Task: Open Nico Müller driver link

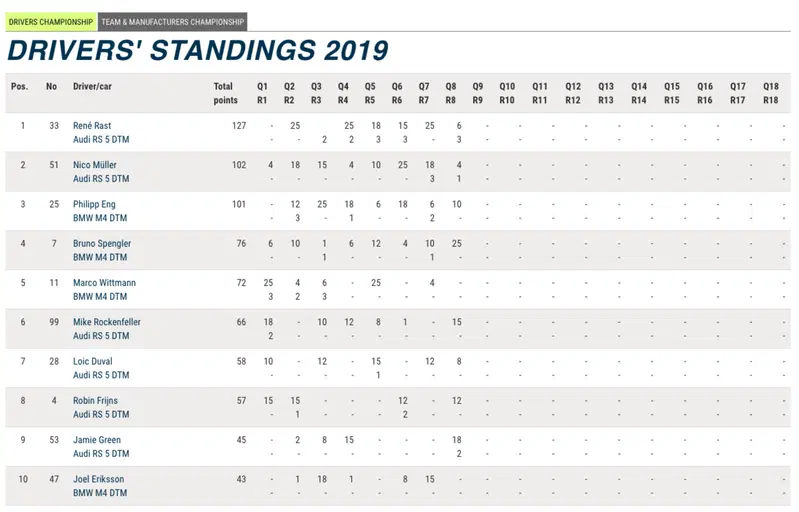Action: (95, 165)
